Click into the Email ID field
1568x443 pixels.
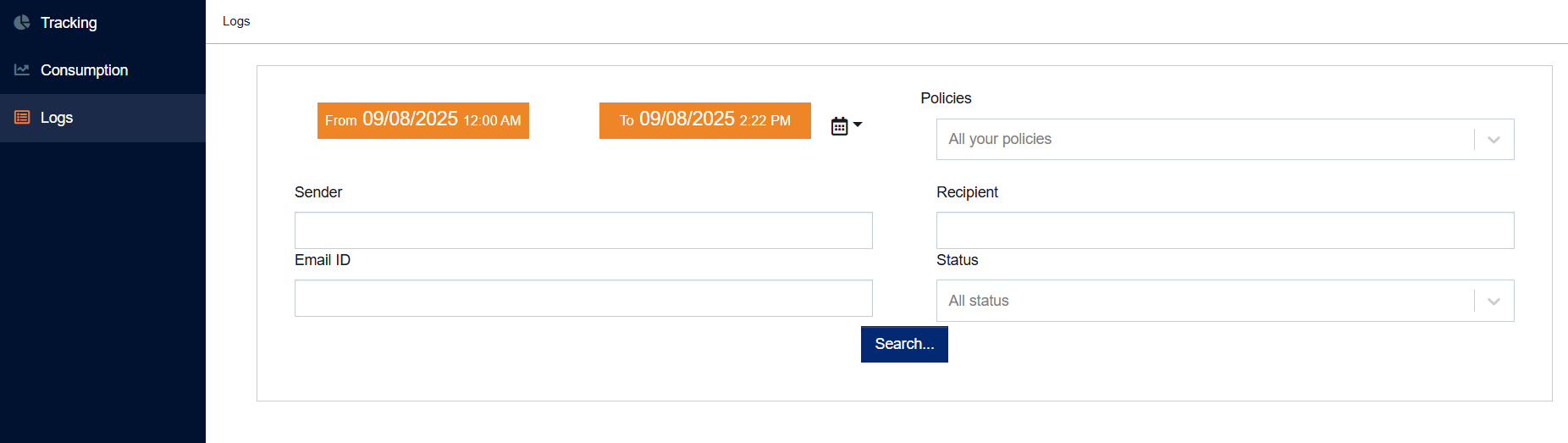583,298
